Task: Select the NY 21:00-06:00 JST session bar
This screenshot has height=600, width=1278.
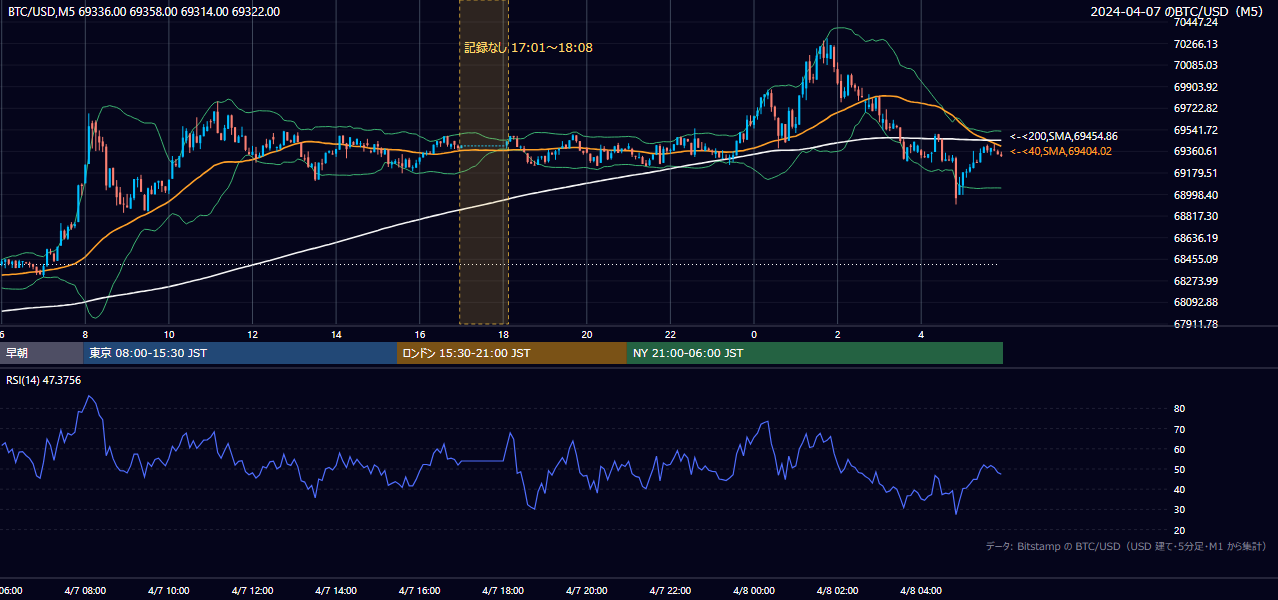Action: coord(815,353)
